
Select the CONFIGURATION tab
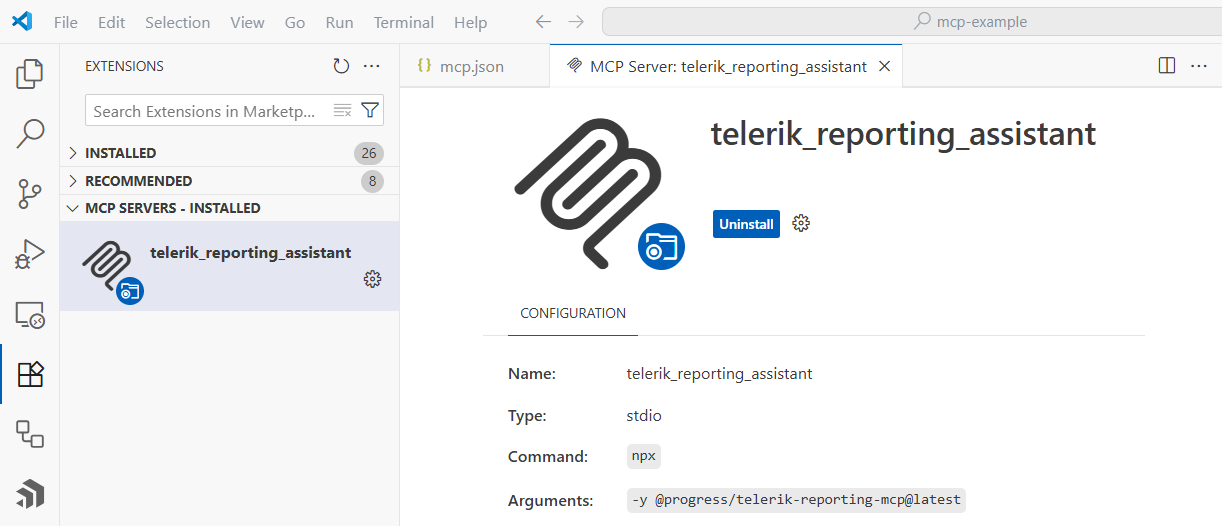[x=573, y=313]
